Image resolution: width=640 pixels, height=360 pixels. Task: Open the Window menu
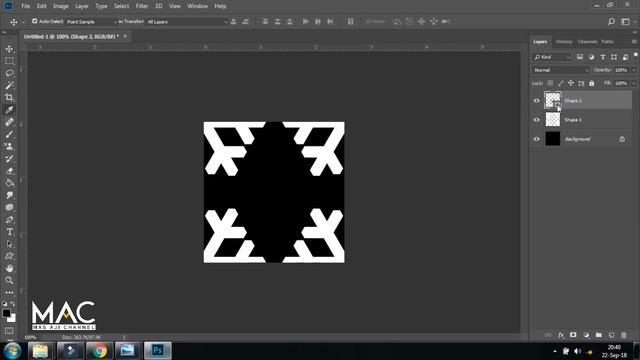pyautogui.click(x=198, y=6)
